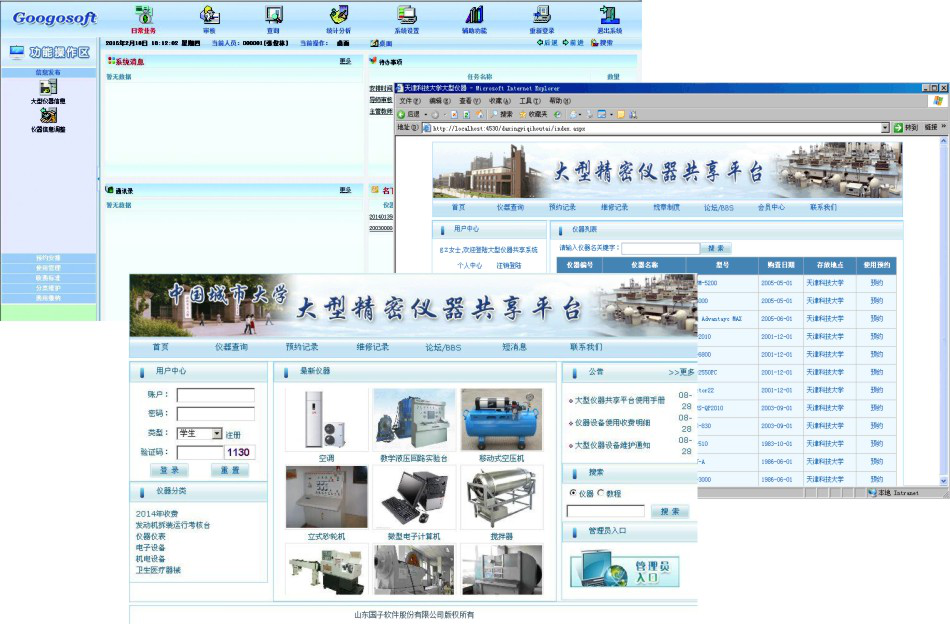The height and width of the screenshot is (624, 950).
Task: Click 注销登陆 logout link in IE page
Action: 509,265
